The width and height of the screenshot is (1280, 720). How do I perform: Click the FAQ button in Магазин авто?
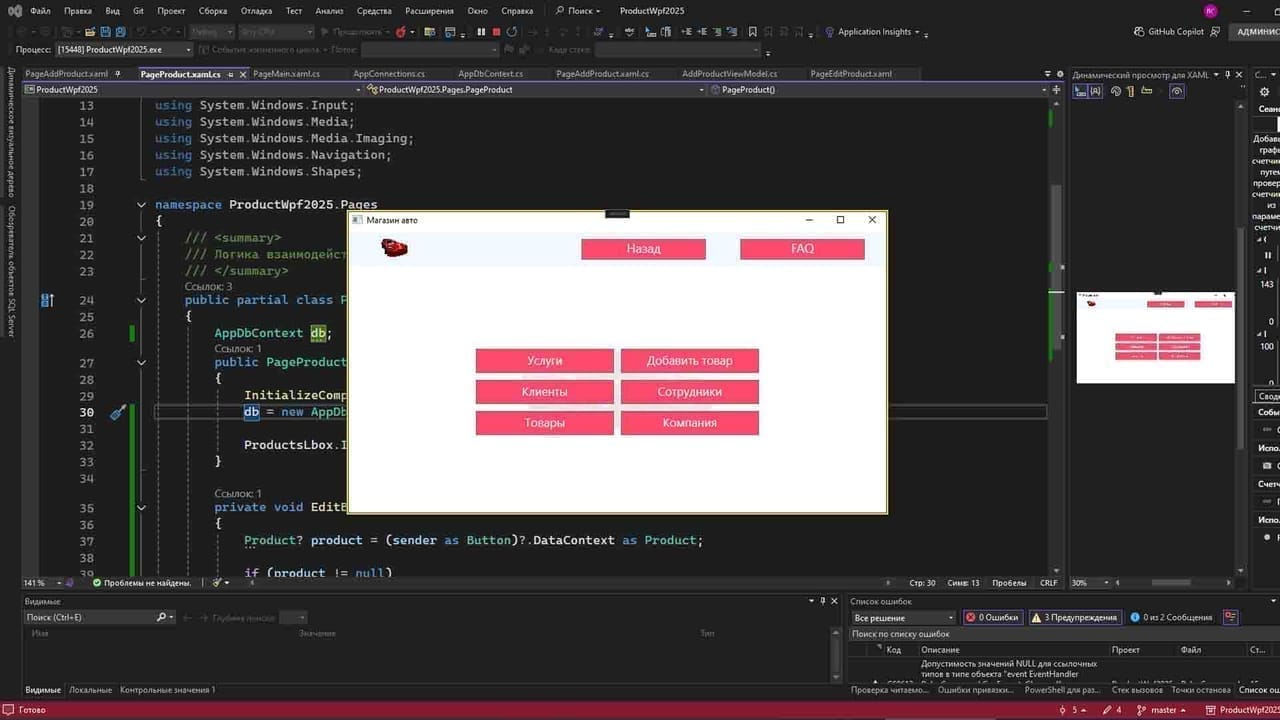tap(803, 249)
